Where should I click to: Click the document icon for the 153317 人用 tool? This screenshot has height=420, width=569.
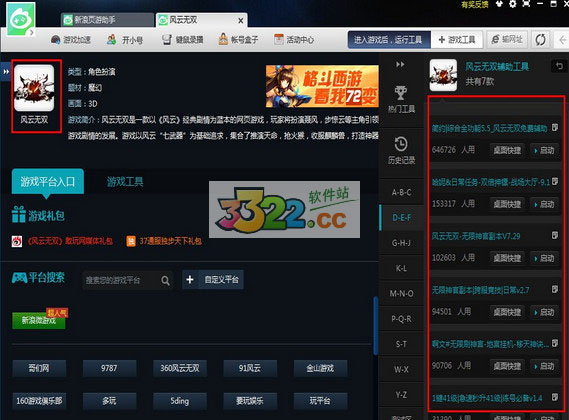(x=555, y=181)
